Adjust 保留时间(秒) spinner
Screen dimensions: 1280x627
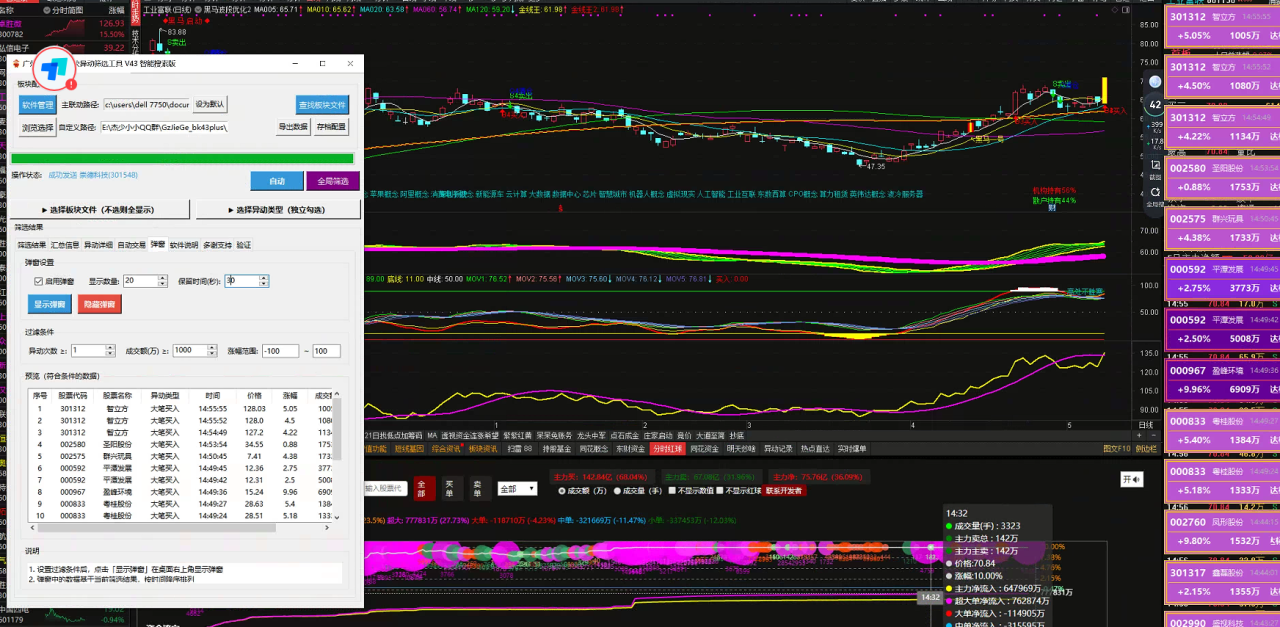(264, 282)
